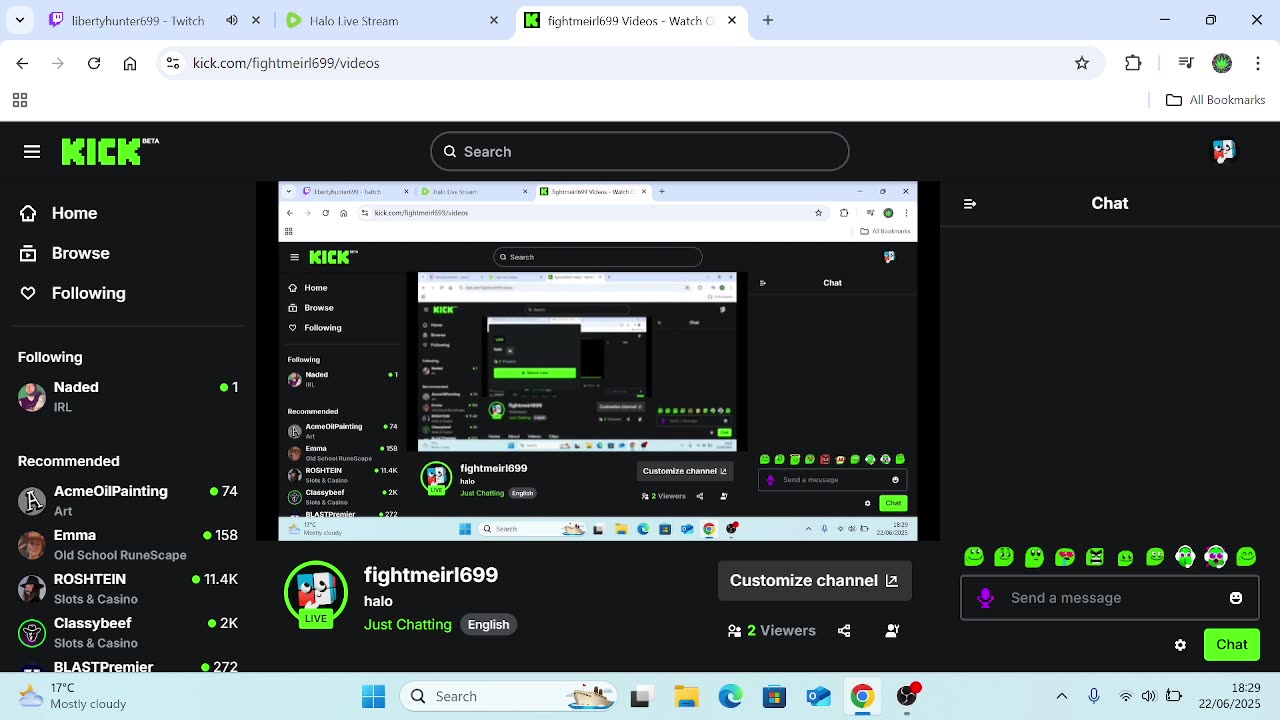Click the address bar URL
Viewport: 1280px width, 720px height.
click(x=286, y=63)
